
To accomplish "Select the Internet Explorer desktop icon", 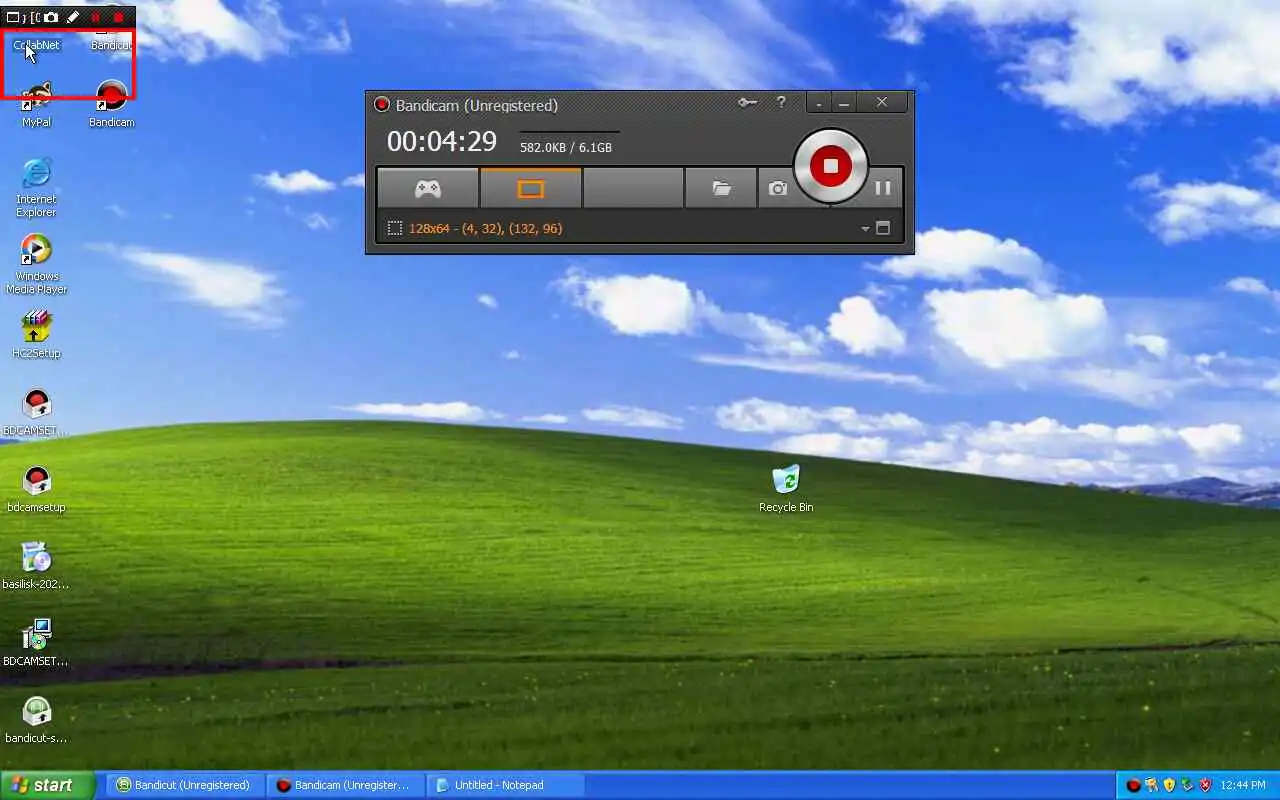I will click(36, 187).
